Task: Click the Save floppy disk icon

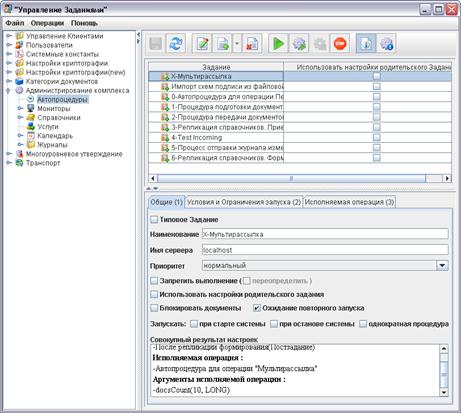Action: coord(156,44)
